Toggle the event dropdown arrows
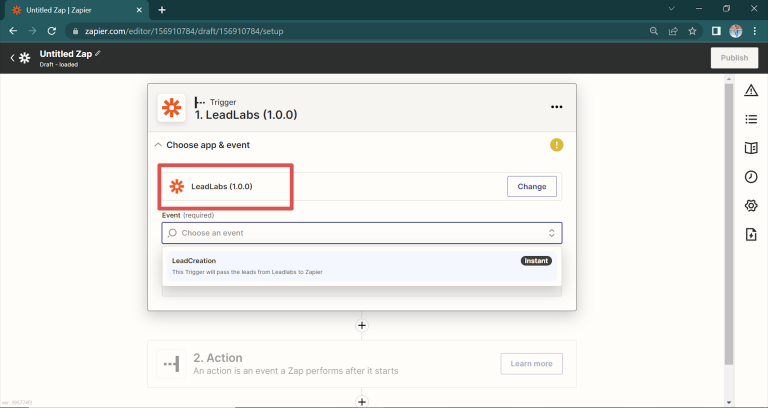 tap(552, 233)
